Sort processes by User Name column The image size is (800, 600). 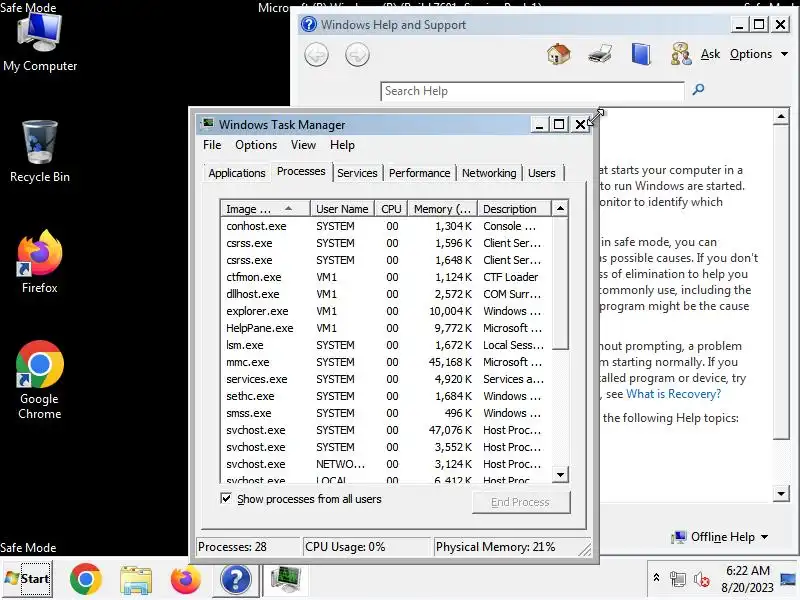tap(342, 209)
